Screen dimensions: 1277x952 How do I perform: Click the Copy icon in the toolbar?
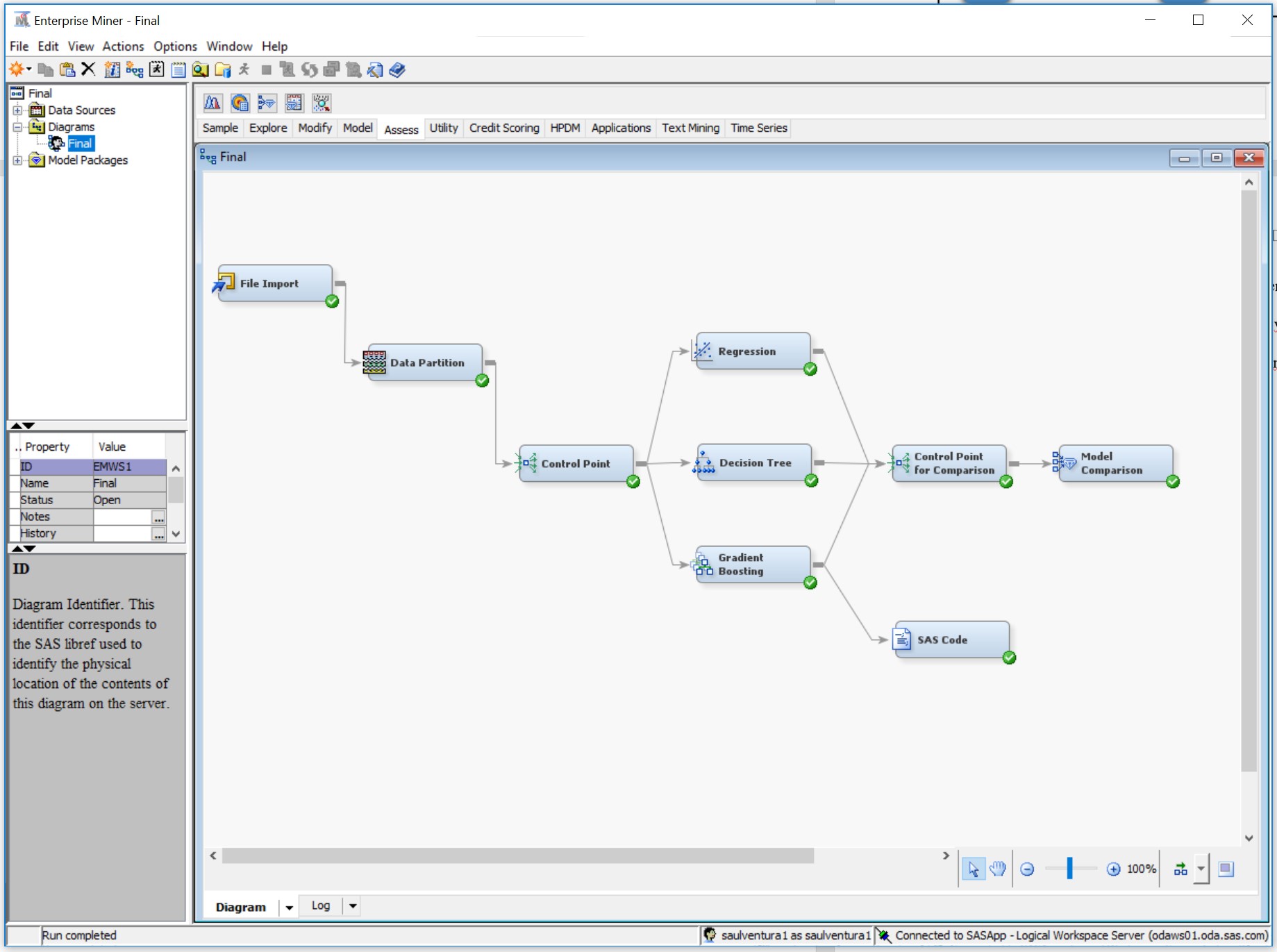tap(46, 69)
